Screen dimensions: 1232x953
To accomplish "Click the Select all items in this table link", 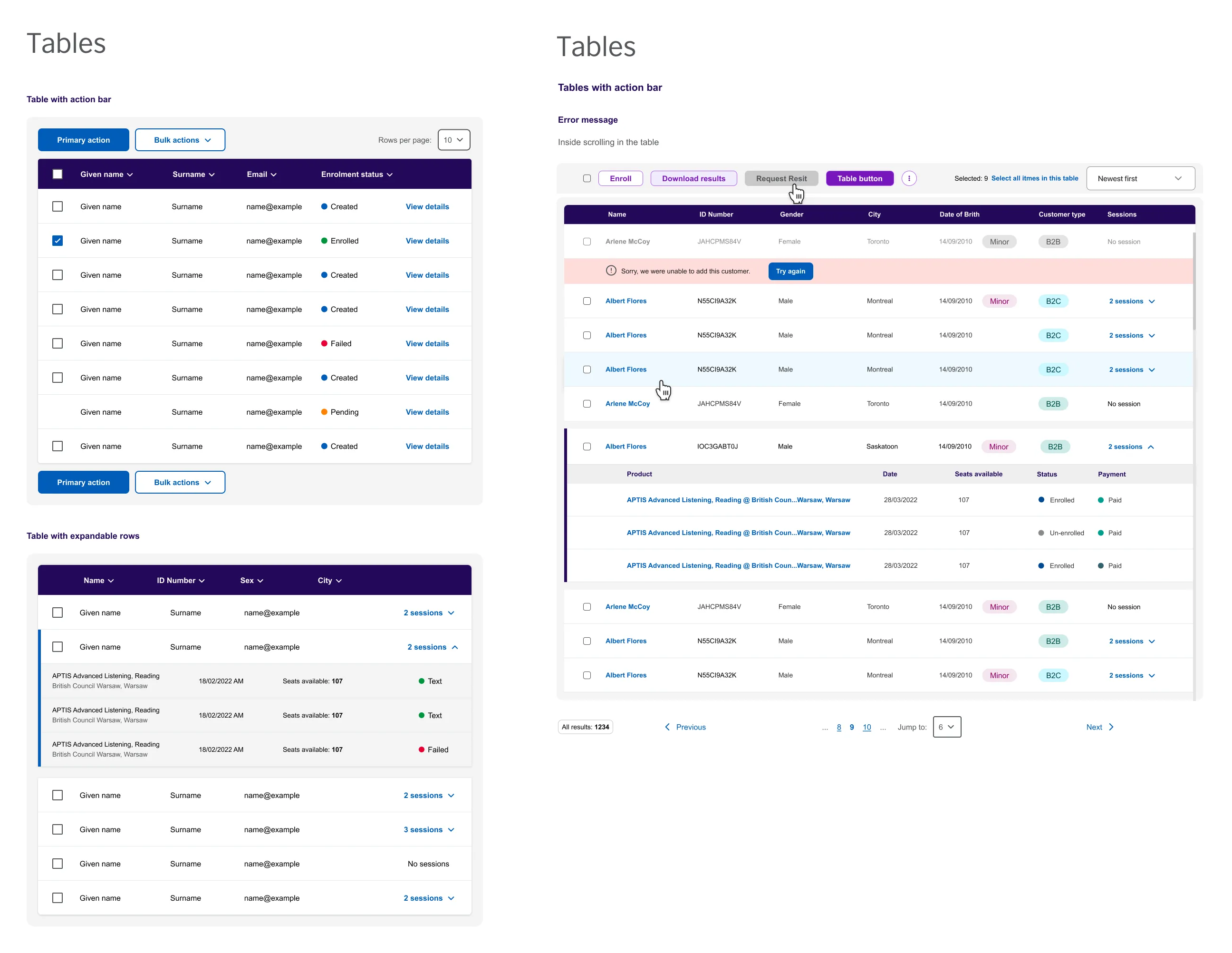I will click(1035, 178).
